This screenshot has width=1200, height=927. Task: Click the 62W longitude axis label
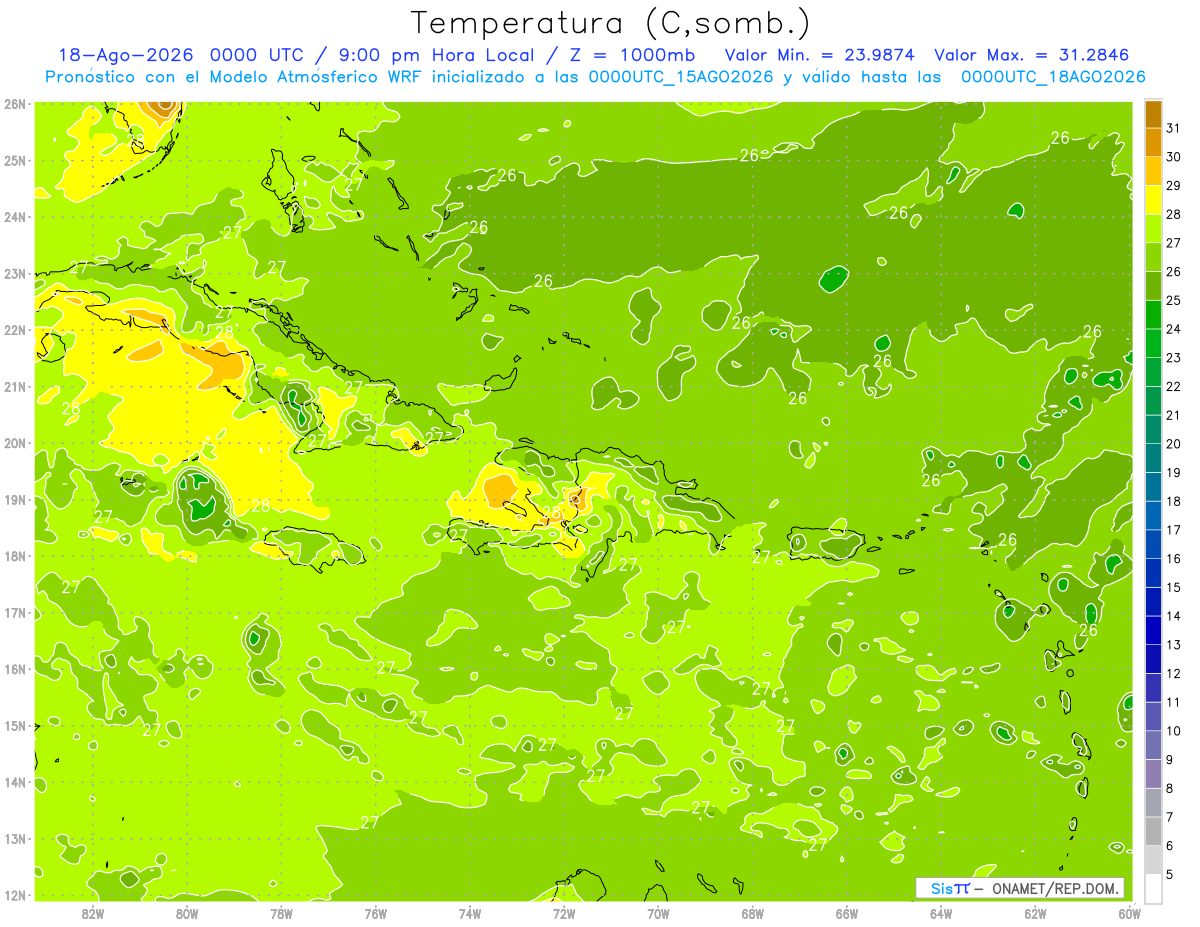click(1035, 914)
